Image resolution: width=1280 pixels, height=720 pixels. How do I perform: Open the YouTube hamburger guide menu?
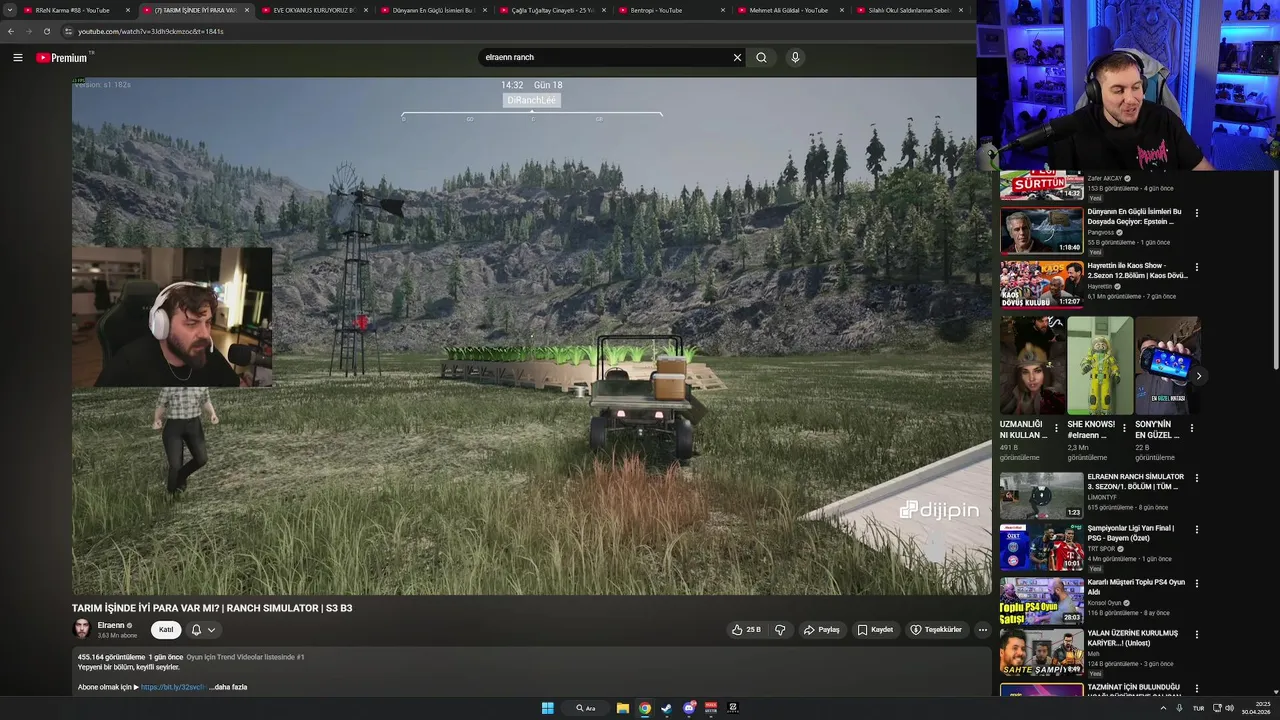tap(17, 57)
